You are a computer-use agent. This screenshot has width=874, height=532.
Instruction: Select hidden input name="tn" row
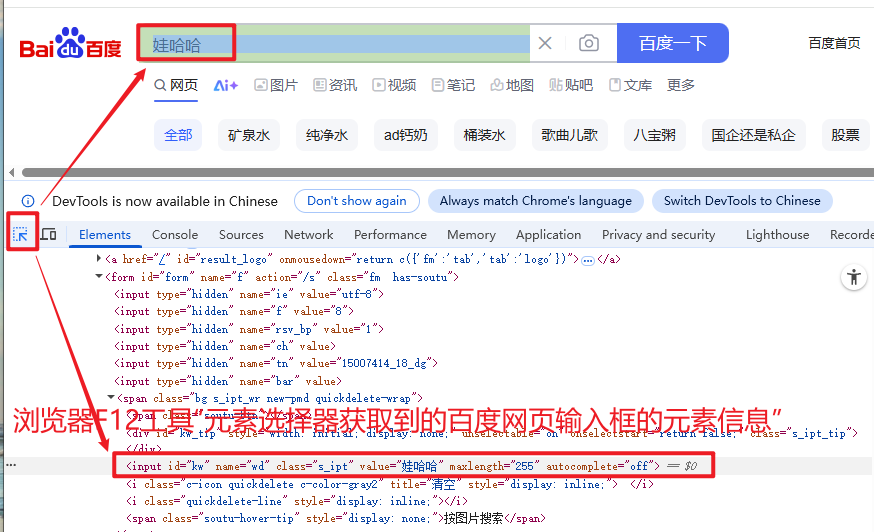click(x=276, y=364)
